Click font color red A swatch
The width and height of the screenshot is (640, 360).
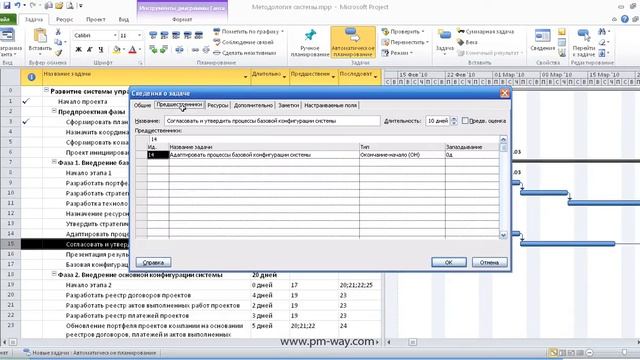[132, 50]
